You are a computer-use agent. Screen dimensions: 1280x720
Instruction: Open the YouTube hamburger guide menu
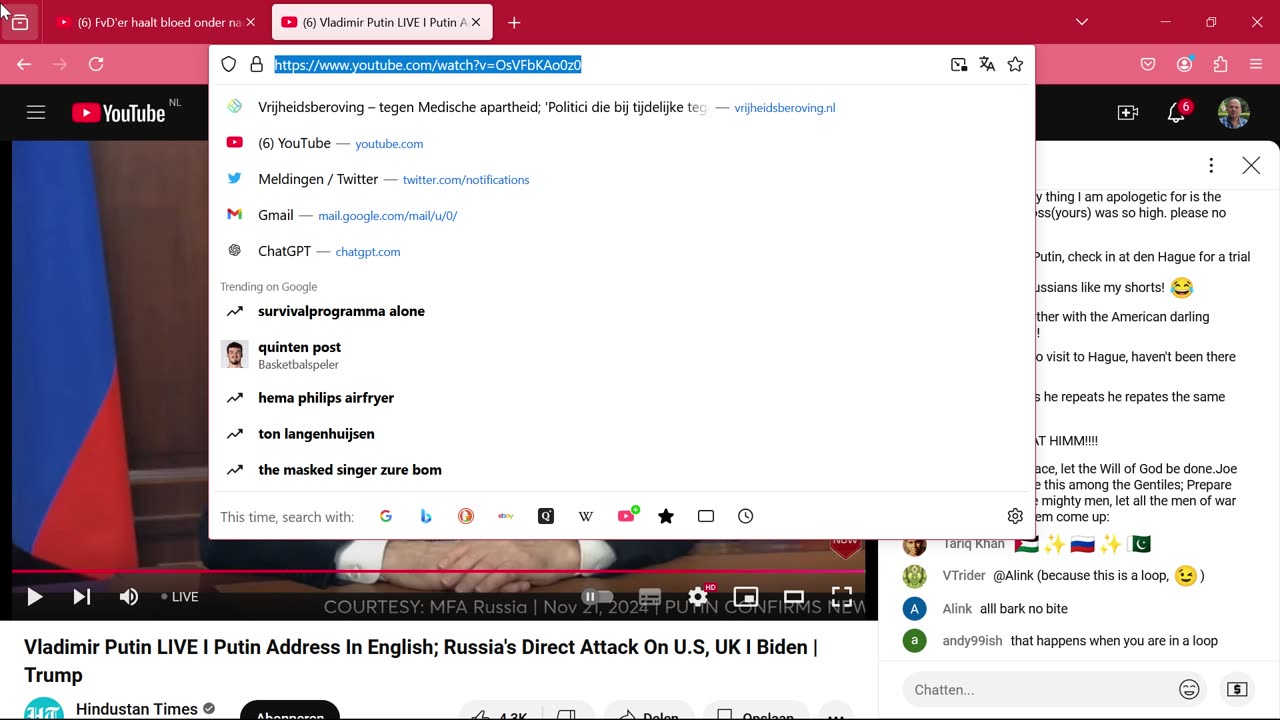(x=36, y=113)
